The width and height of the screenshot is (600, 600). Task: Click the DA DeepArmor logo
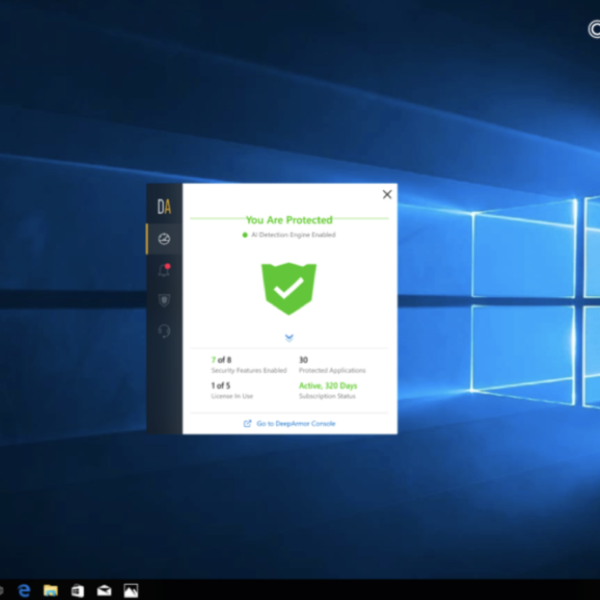click(164, 207)
